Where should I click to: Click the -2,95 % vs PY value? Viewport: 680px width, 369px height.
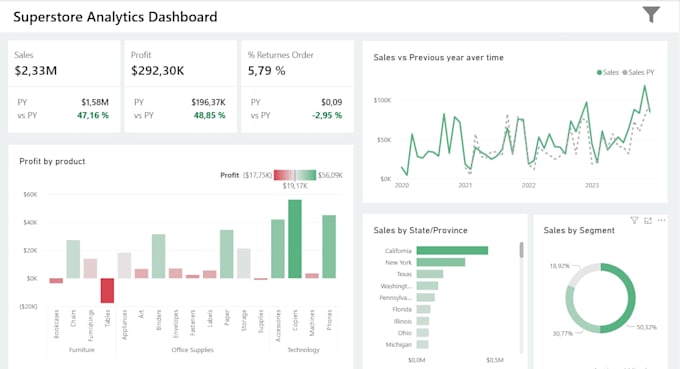click(327, 115)
